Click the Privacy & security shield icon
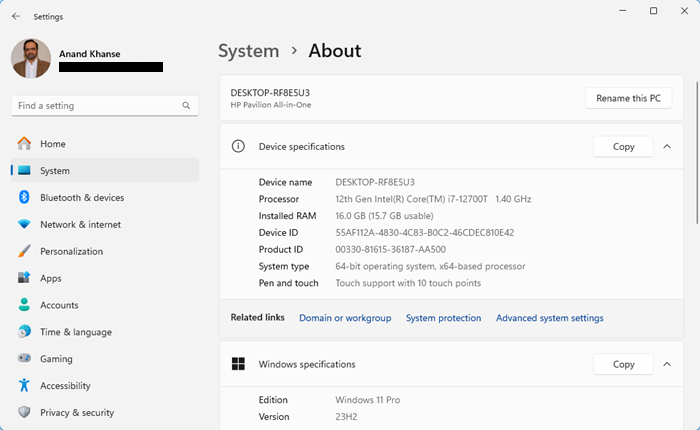This screenshot has width=700, height=430. click(x=24, y=412)
